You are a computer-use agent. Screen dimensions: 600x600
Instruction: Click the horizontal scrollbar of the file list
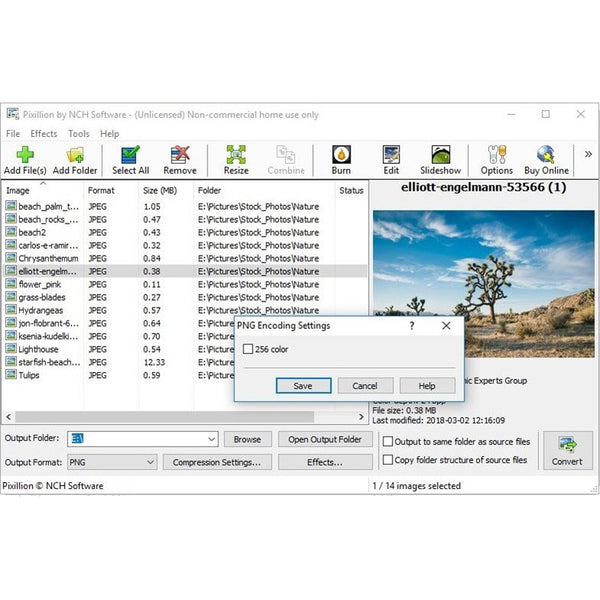coord(165,417)
